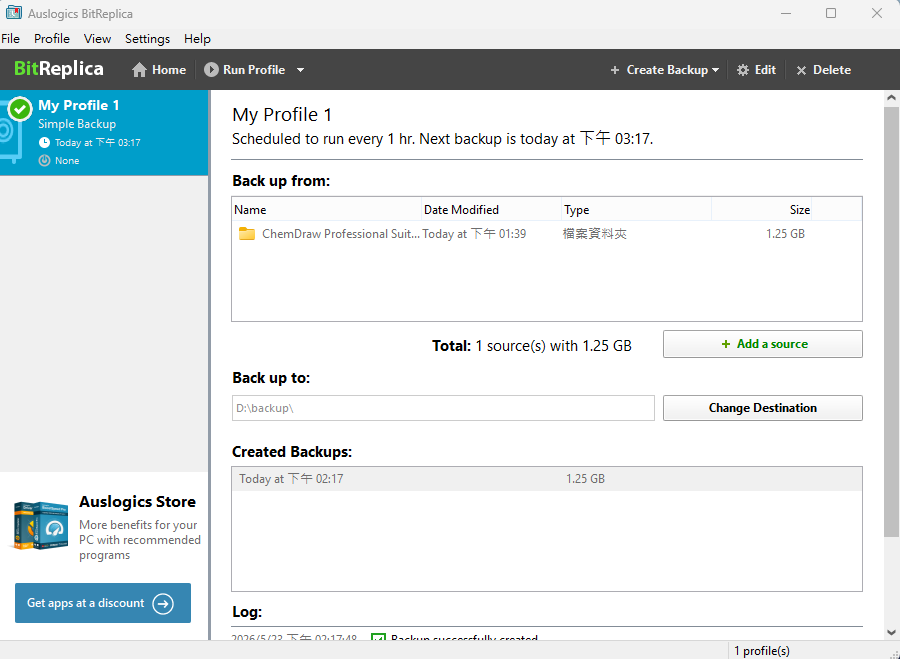Open the Help menu
Image resolution: width=900 pixels, height=659 pixels.
[x=197, y=38]
